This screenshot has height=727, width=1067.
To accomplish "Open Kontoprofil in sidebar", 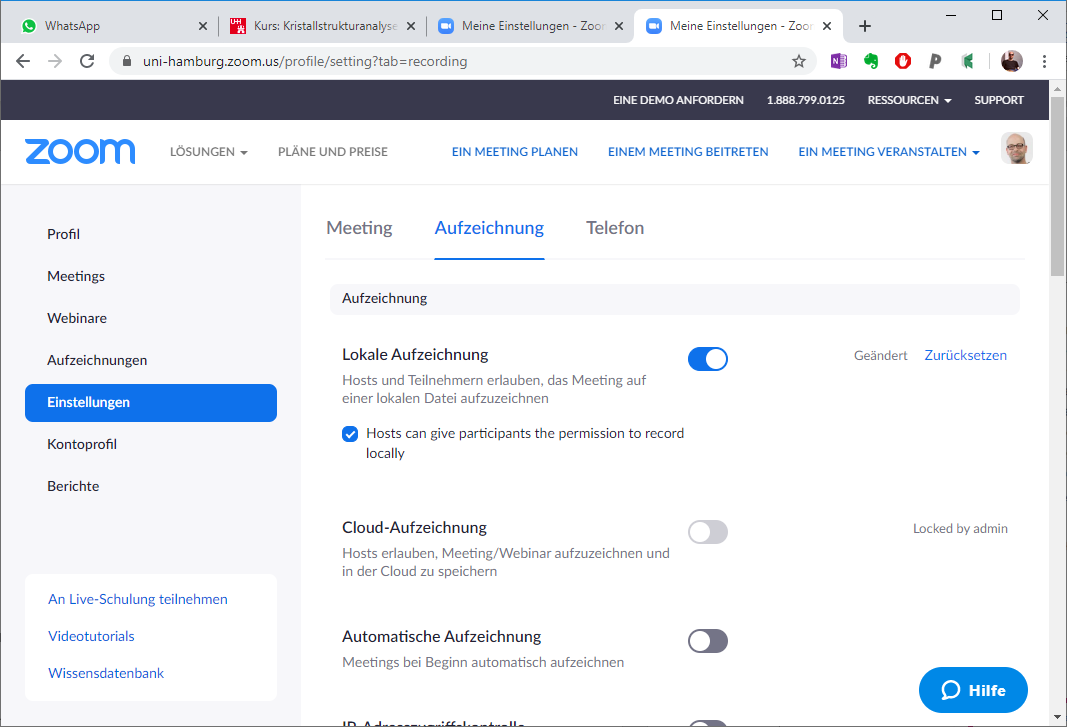I will [82, 445].
